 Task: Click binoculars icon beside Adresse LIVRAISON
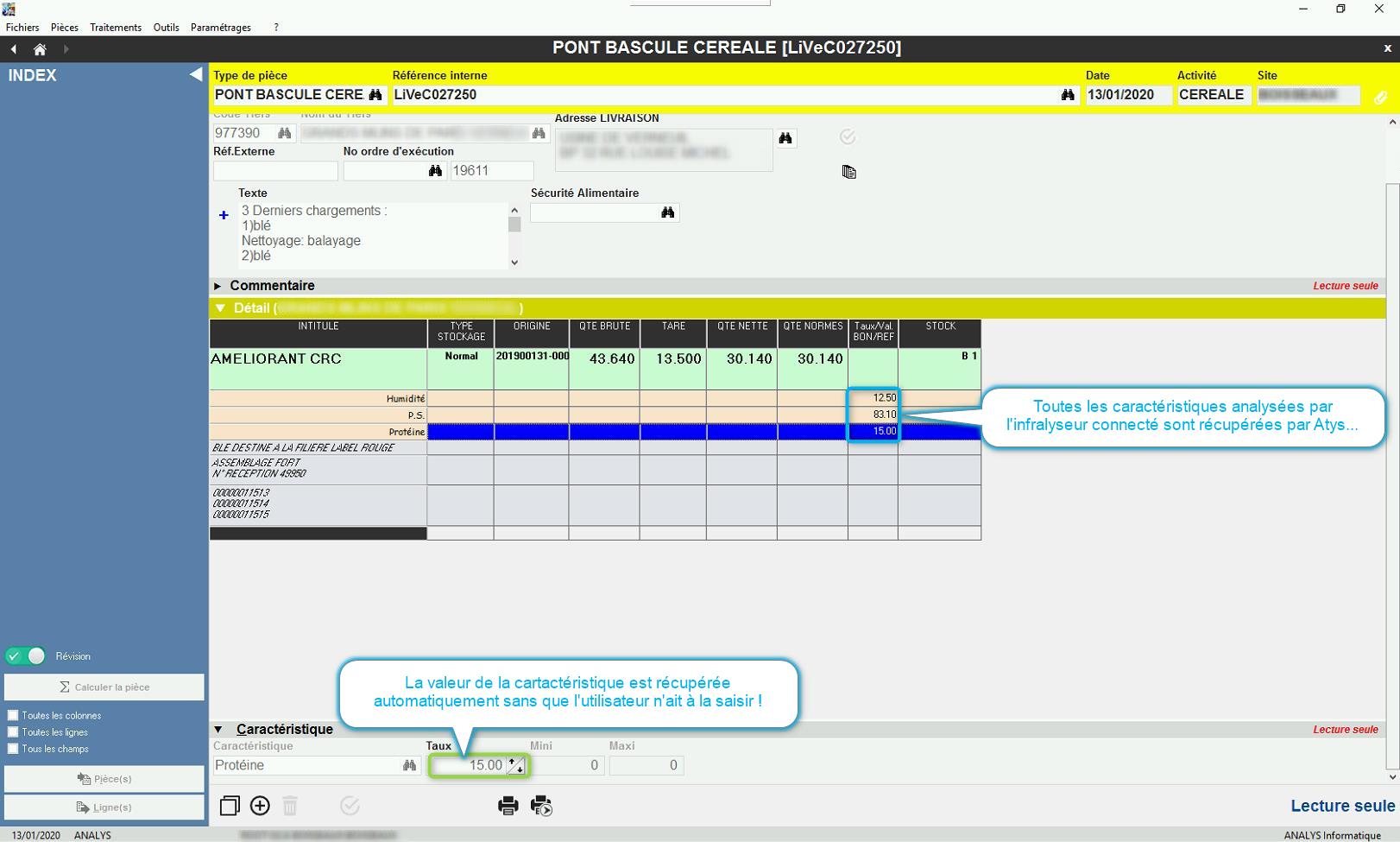tap(785, 138)
